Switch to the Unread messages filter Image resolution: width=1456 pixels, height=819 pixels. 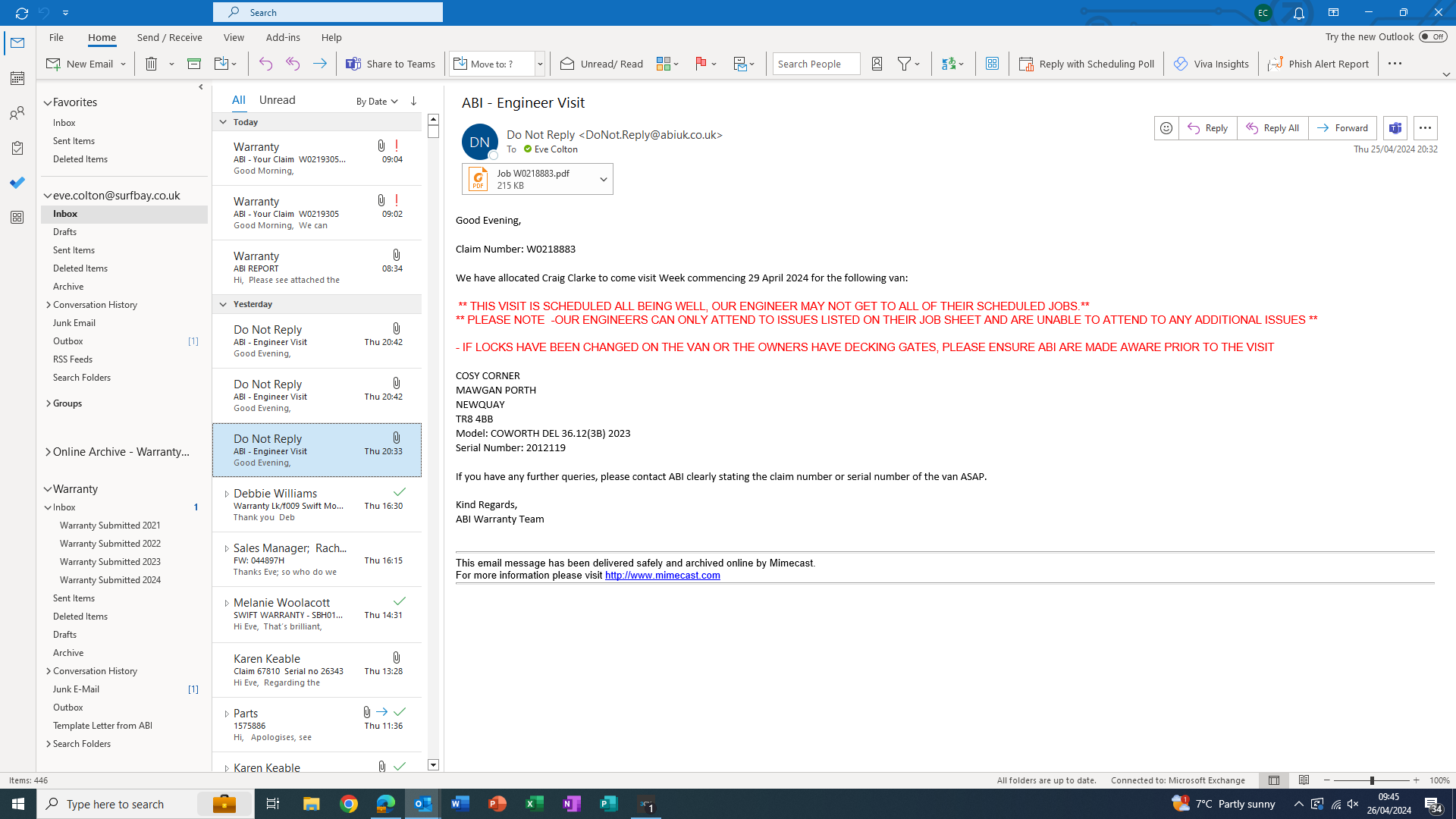pos(277,100)
